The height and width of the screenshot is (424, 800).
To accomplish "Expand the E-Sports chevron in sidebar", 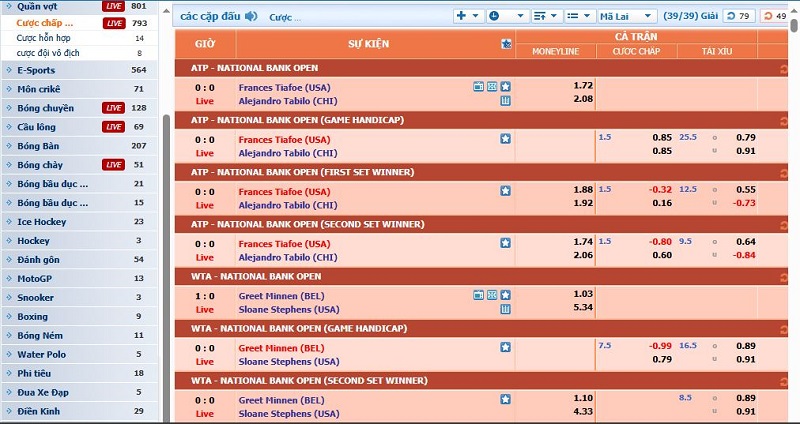I will 9,70.
